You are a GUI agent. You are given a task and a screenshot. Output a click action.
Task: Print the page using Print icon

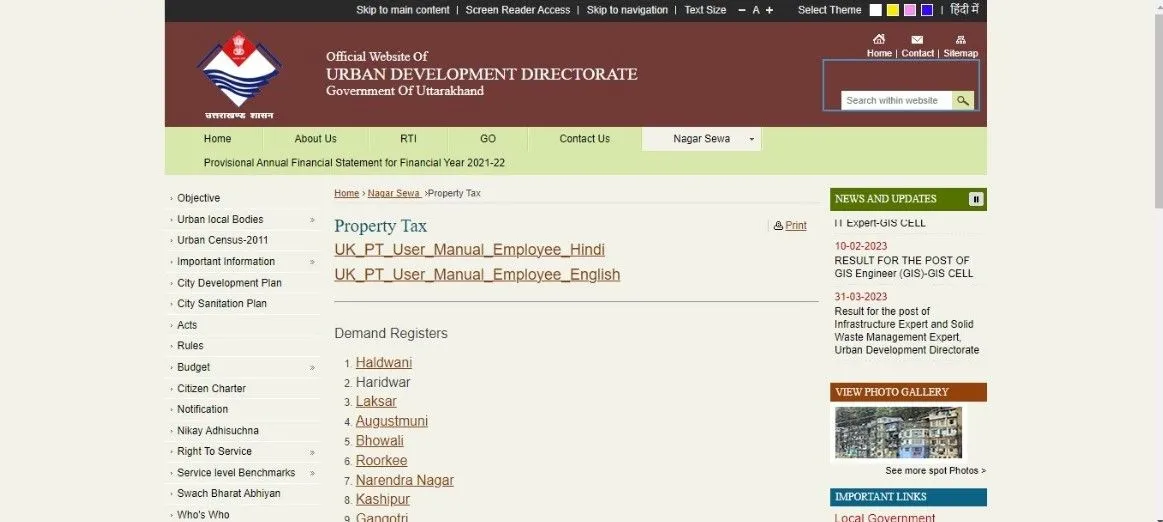pos(779,226)
